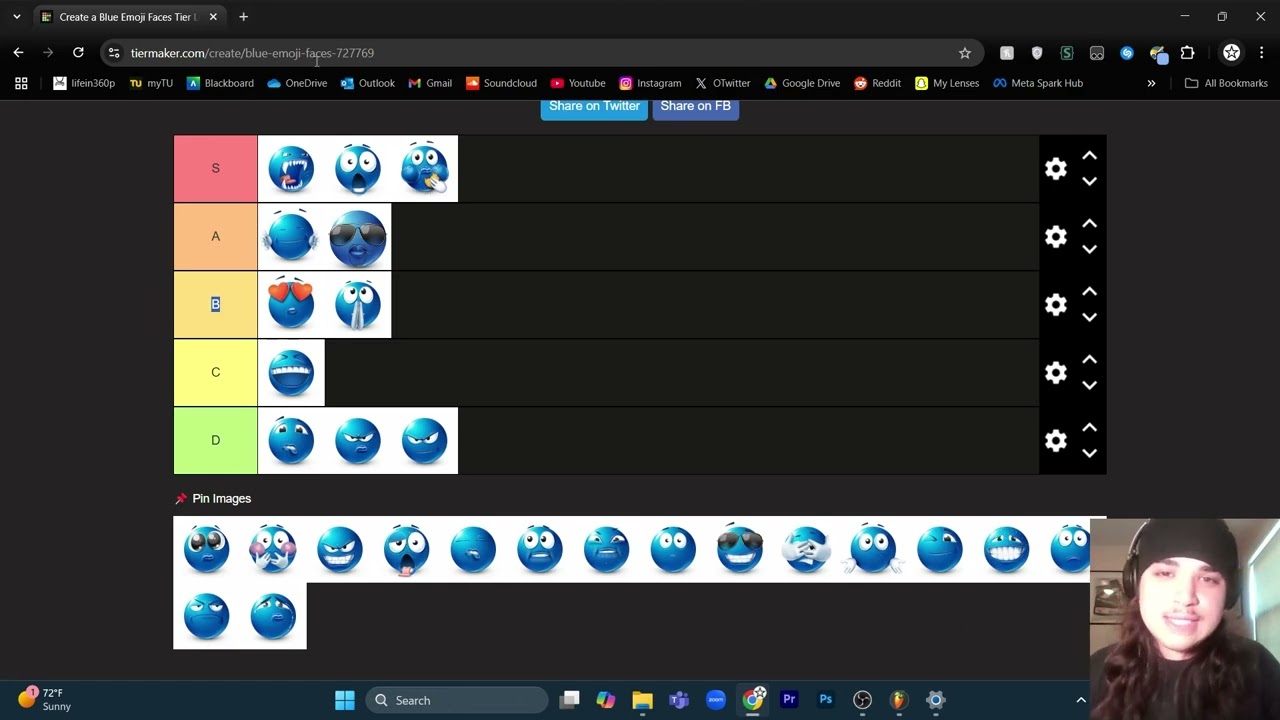
Task: Expand hidden bookmarks chevron
Action: [x=1151, y=83]
